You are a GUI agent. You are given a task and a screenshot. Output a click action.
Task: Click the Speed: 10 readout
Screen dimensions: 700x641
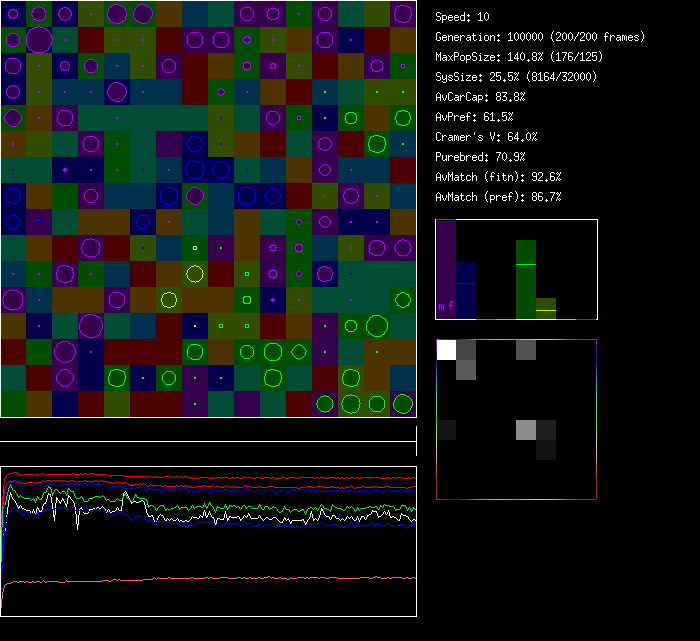pyautogui.click(x=463, y=17)
